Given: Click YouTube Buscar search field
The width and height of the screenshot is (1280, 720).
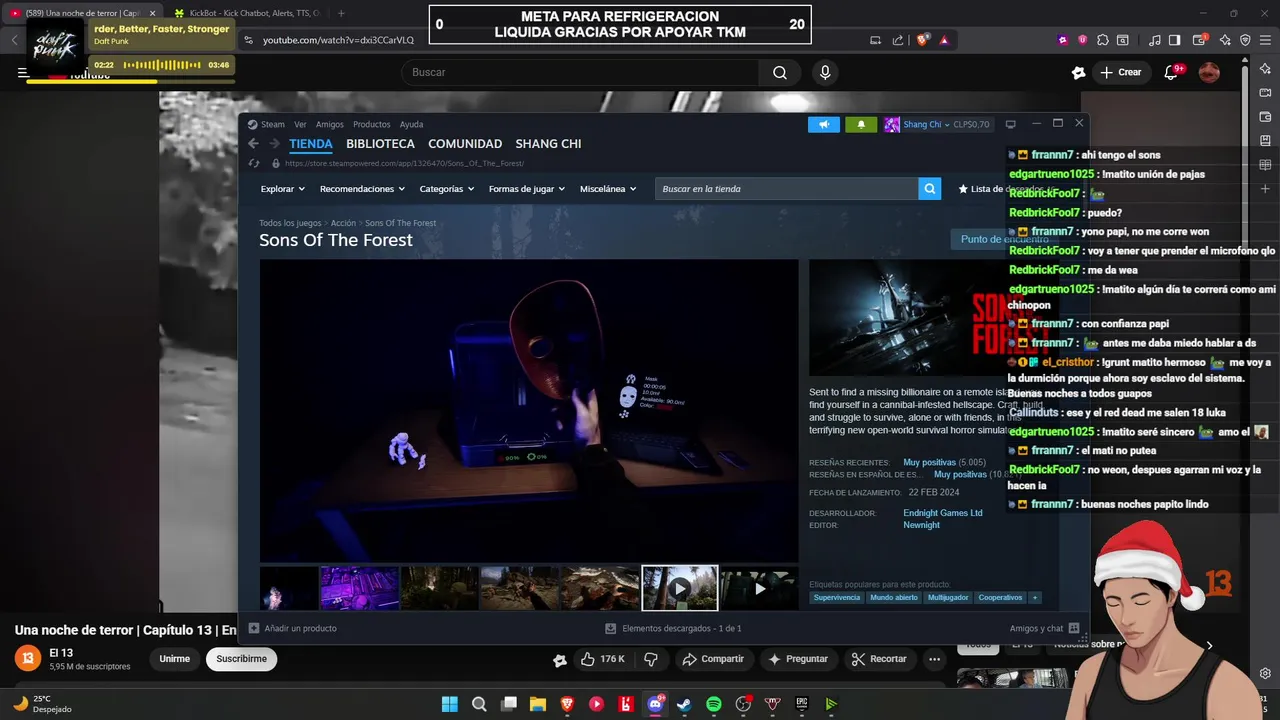Looking at the screenshot, I should [x=580, y=72].
